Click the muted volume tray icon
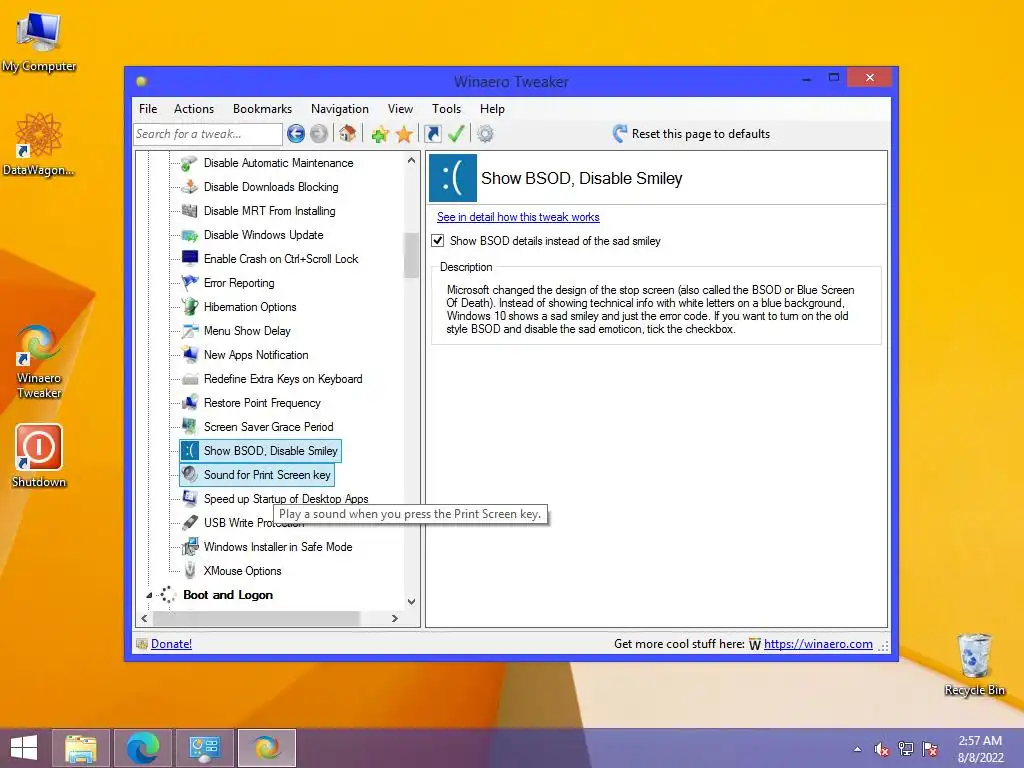1024x768 pixels. (x=882, y=749)
